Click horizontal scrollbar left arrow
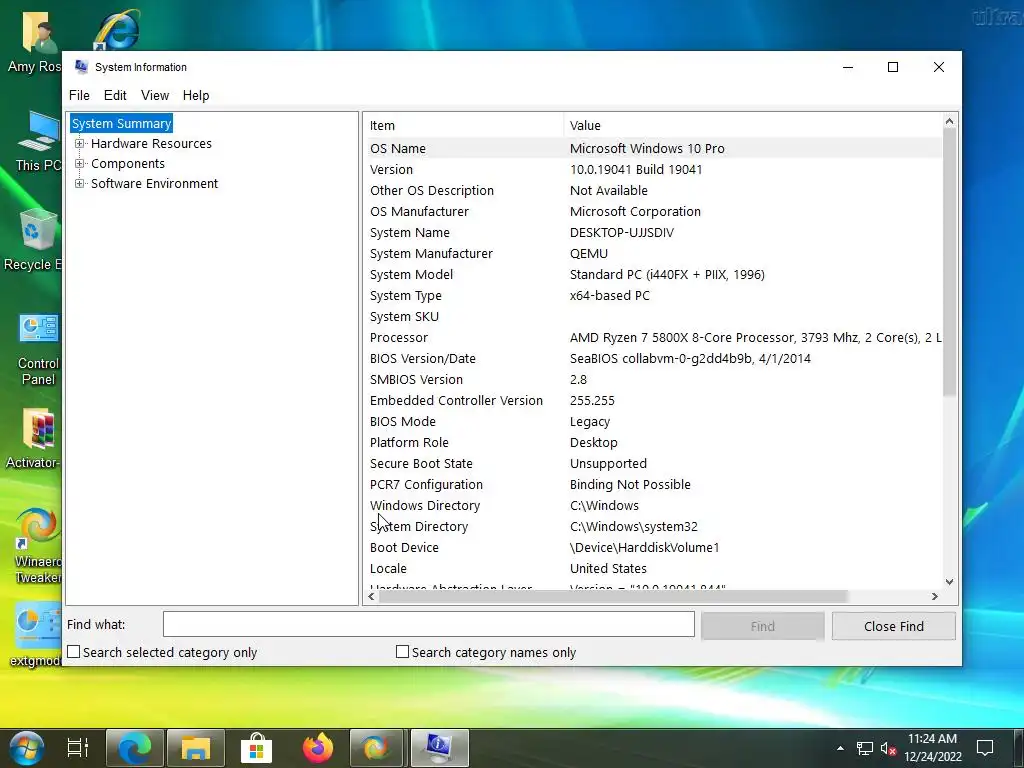The image size is (1024, 768). 372,596
